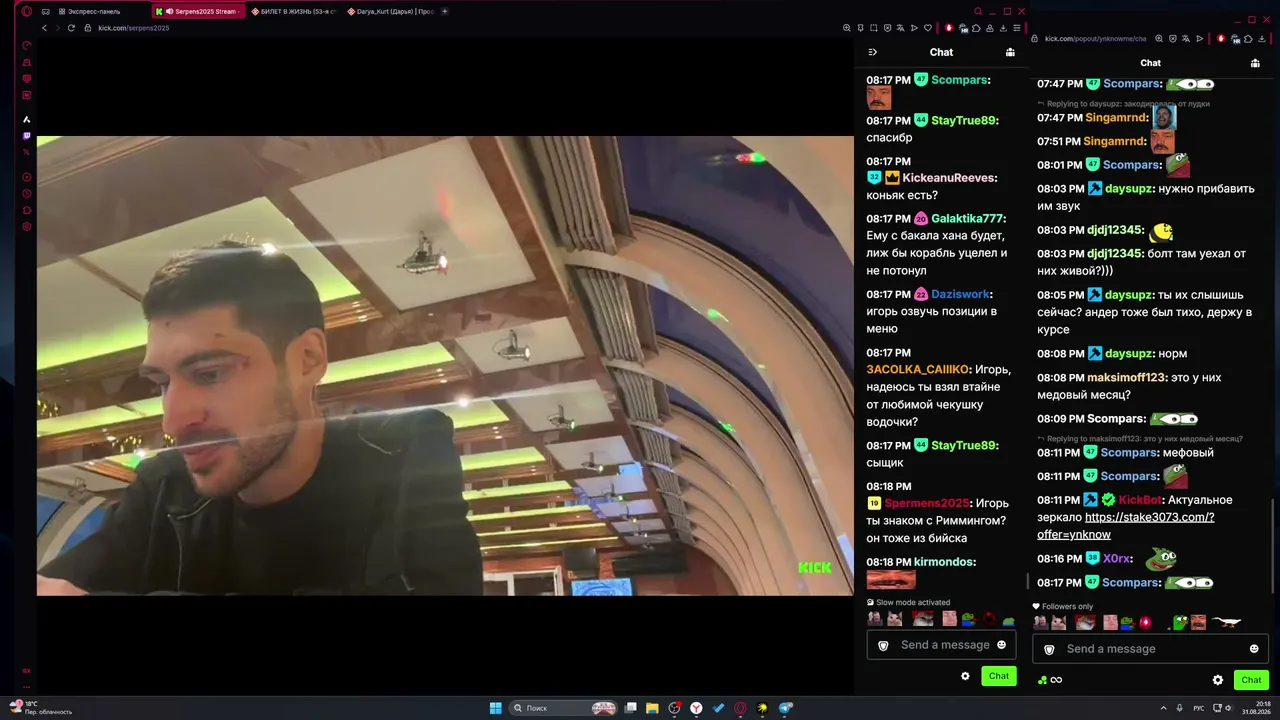1280x720 pixels.
Task: Open the new tab plus button
Action: (x=445, y=11)
